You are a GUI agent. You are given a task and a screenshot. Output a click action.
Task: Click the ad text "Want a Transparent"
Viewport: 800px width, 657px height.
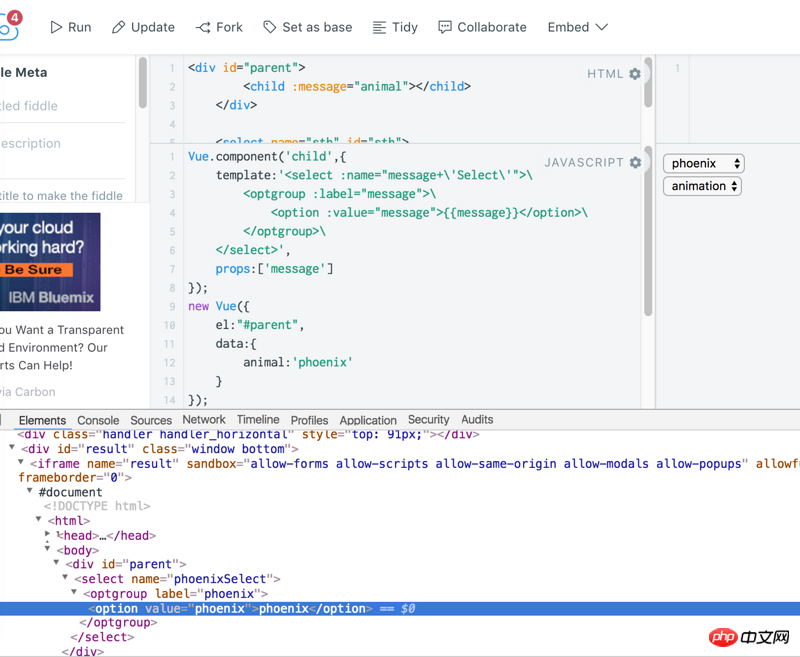69,330
